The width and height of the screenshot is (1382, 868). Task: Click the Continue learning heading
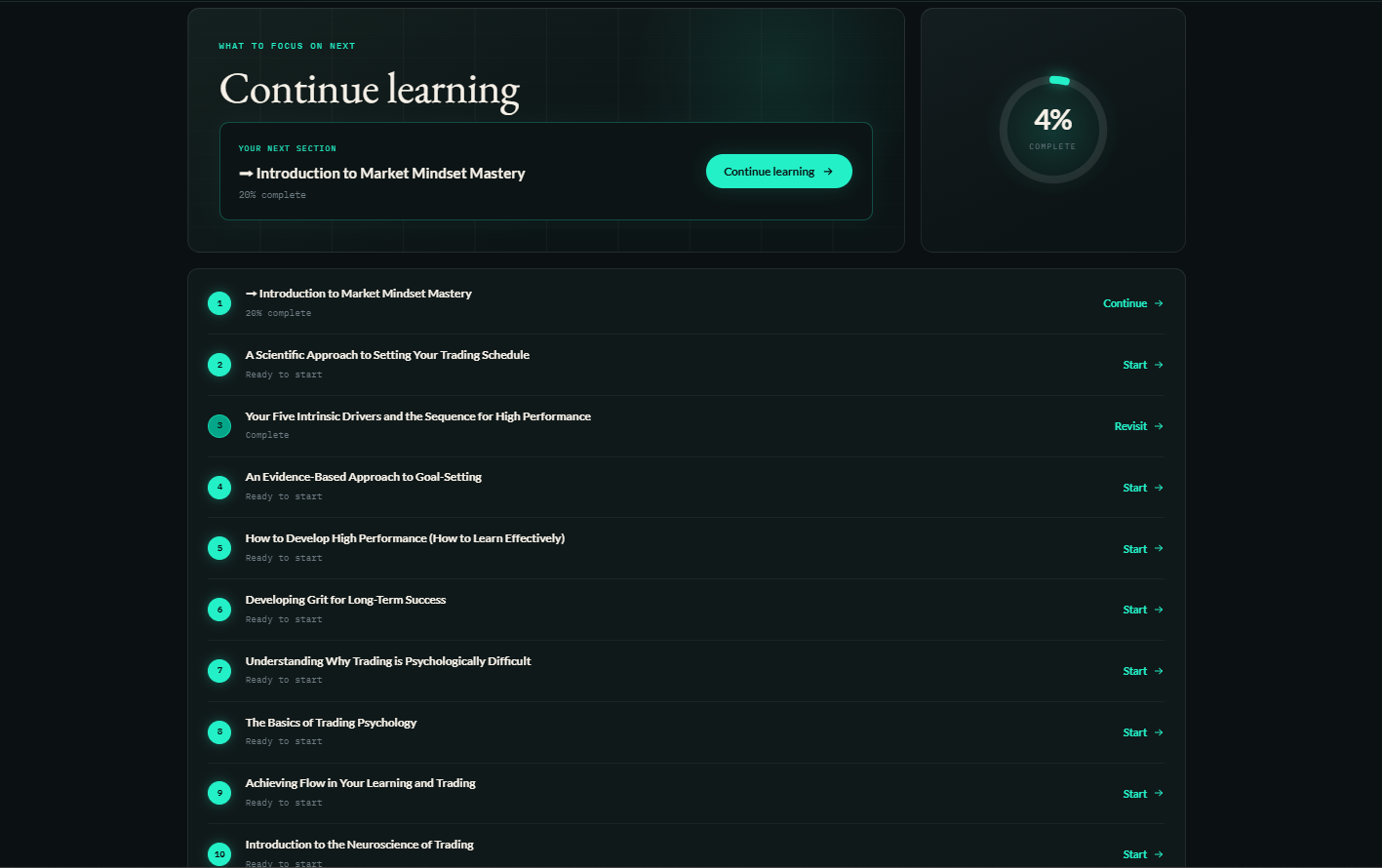[370, 90]
